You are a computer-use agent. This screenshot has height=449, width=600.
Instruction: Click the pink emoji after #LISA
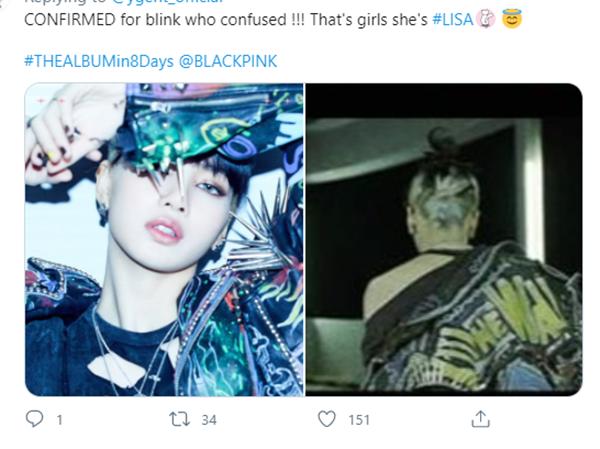coord(485,19)
